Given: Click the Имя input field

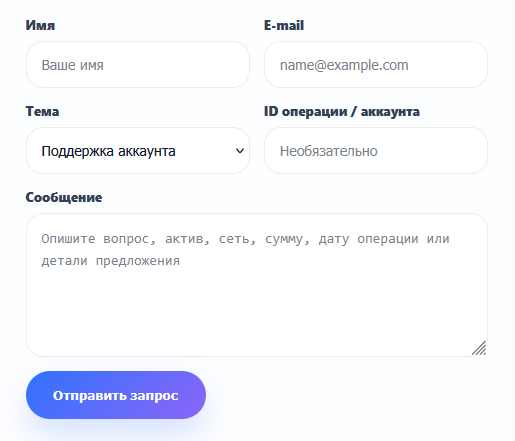Looking at the screenshot, I should tap(138, 65).
